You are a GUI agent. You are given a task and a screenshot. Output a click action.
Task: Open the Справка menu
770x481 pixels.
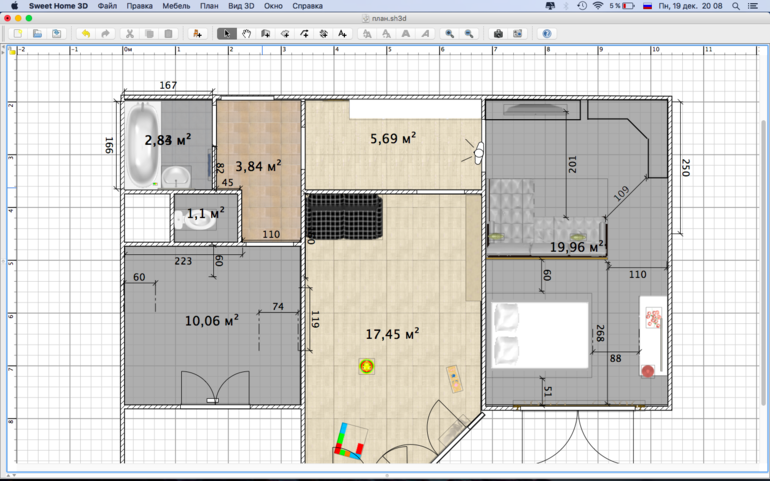306,6
